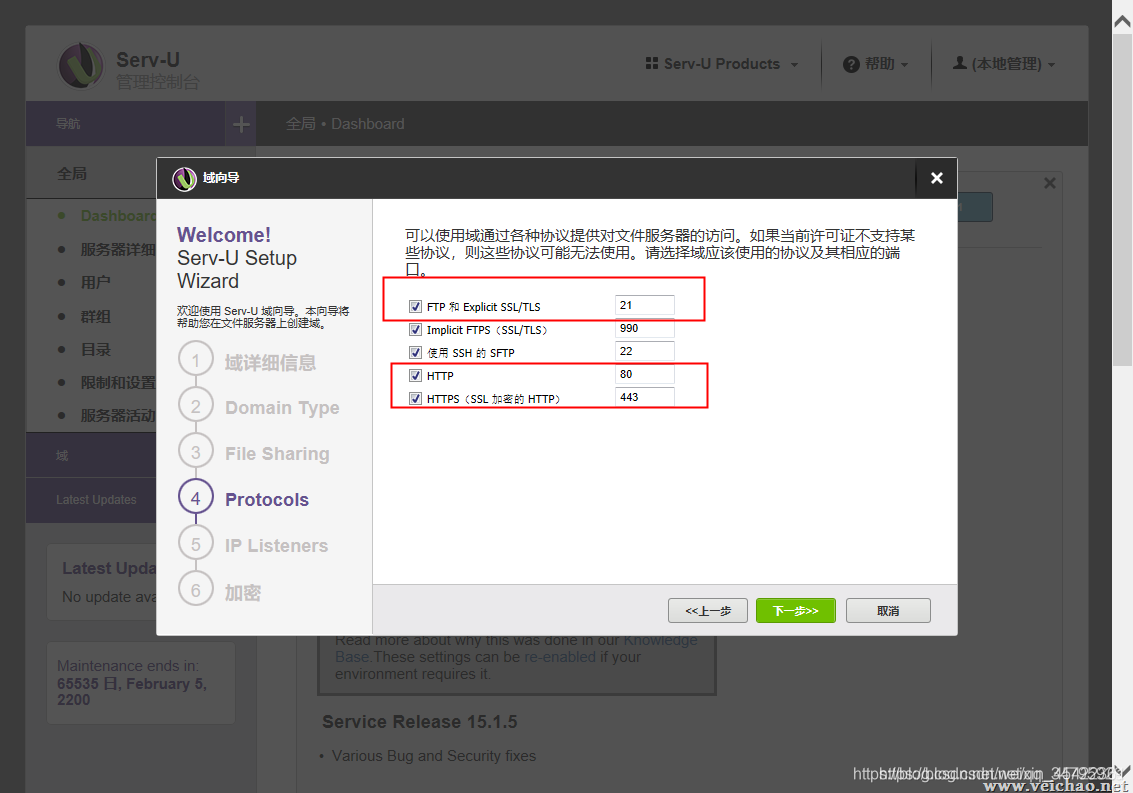Click the wizard dialog logo icon
This screenshot has width=1133, height=793.
tap(184, 179)
